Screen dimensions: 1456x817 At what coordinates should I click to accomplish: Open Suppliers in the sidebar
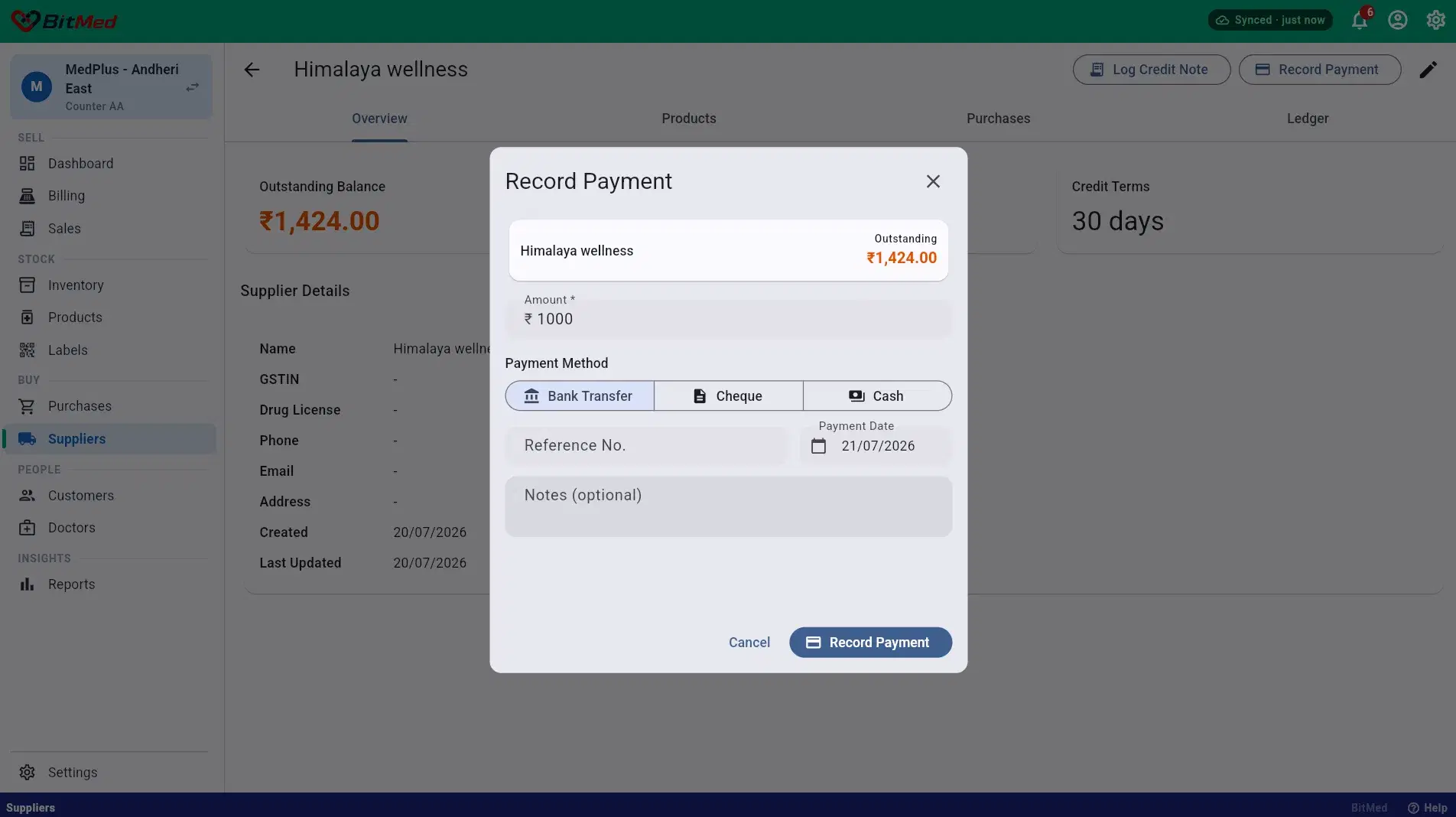pos(110,439)
